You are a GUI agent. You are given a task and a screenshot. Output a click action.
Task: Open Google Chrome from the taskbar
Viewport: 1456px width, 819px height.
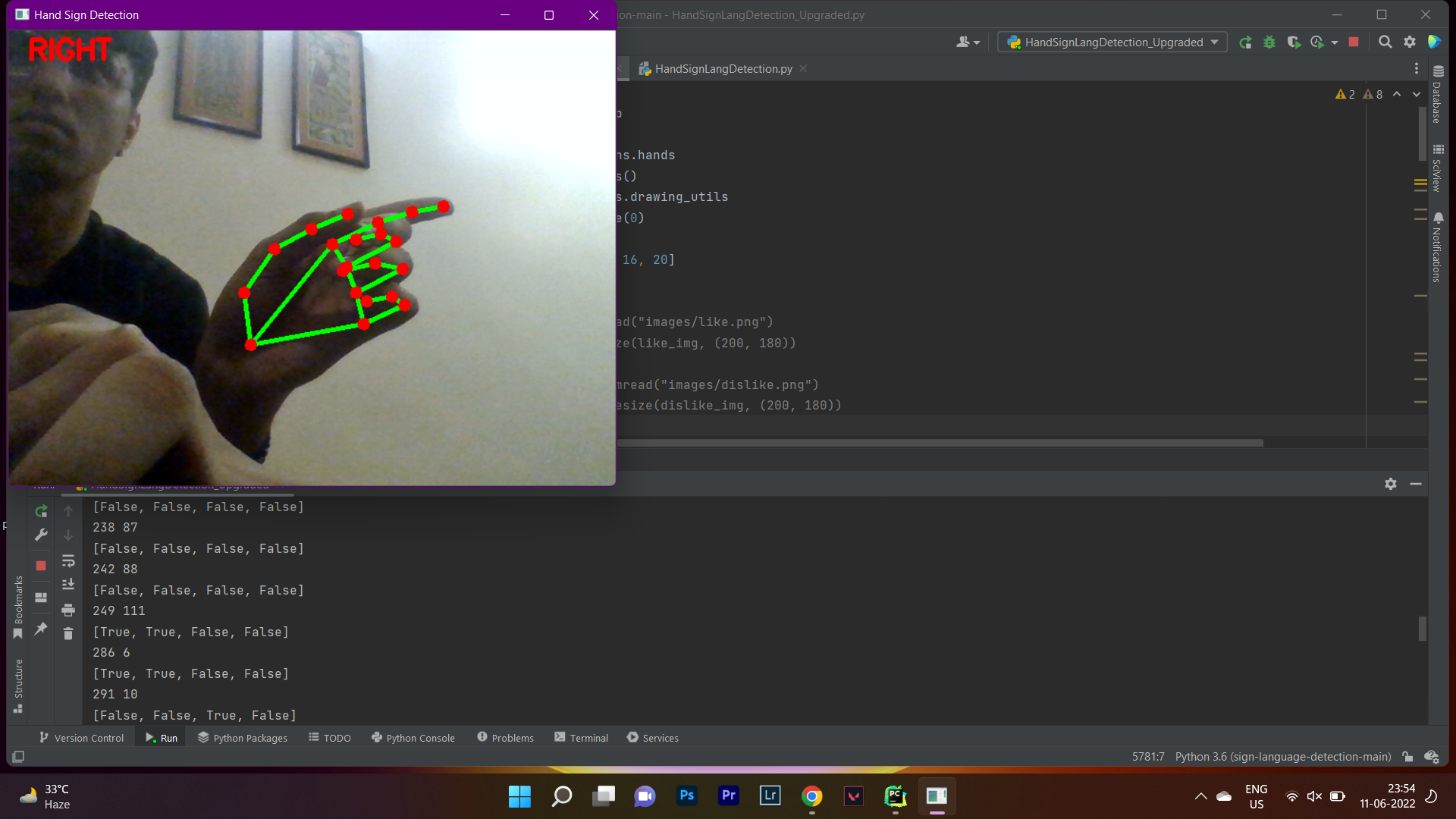[812, 796]
